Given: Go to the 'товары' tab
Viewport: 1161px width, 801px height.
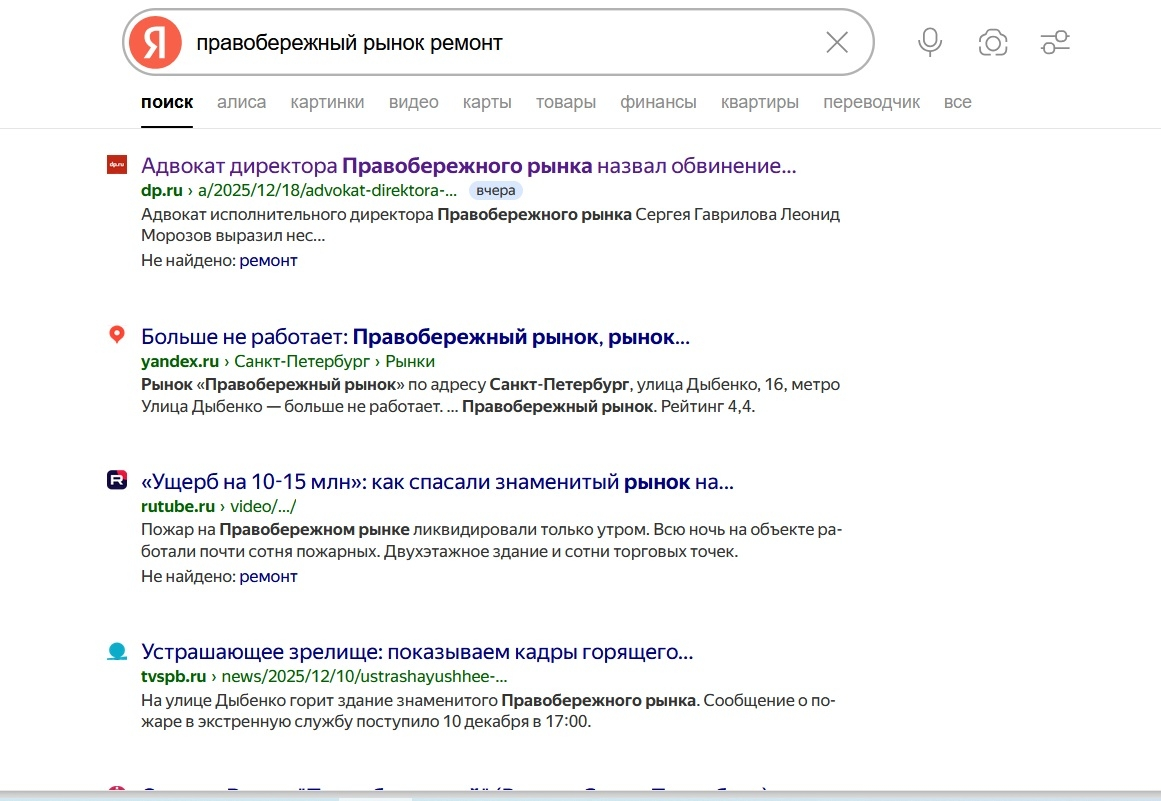Looking at the screenshot, I should (566, 102).
